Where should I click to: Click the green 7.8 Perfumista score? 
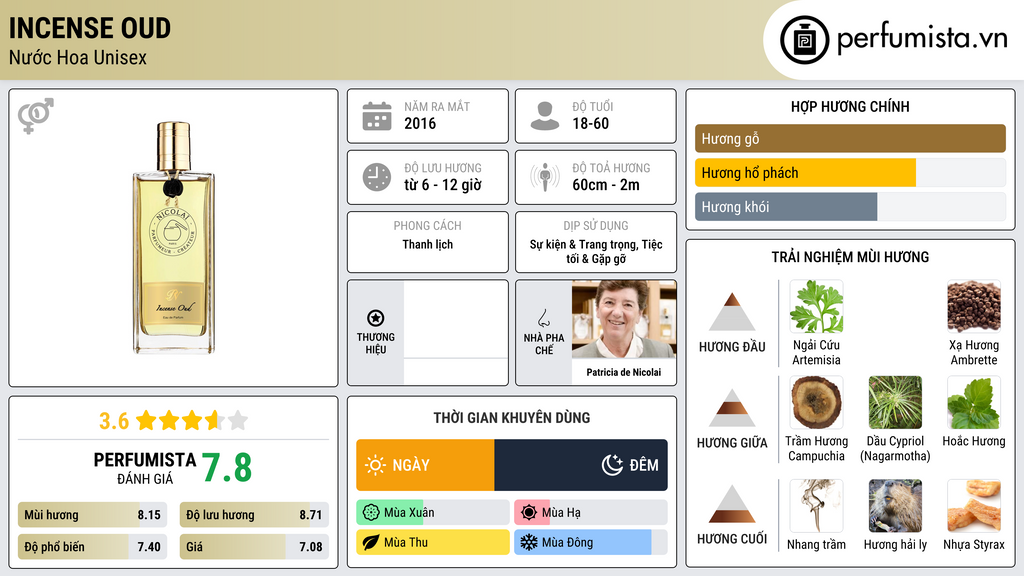(227, 468)
